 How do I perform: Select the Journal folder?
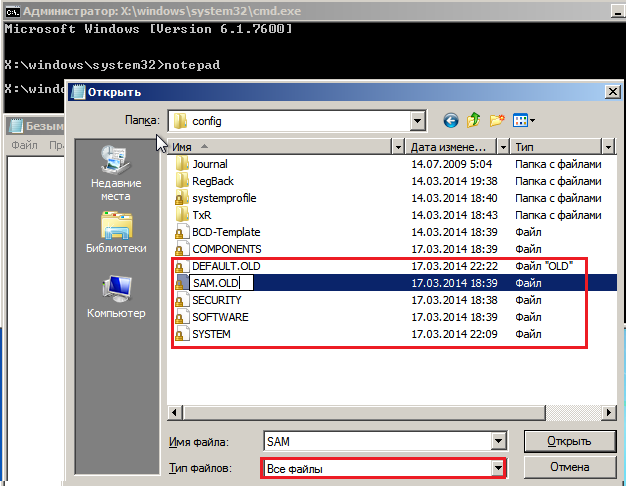click(x=209, y=164)
